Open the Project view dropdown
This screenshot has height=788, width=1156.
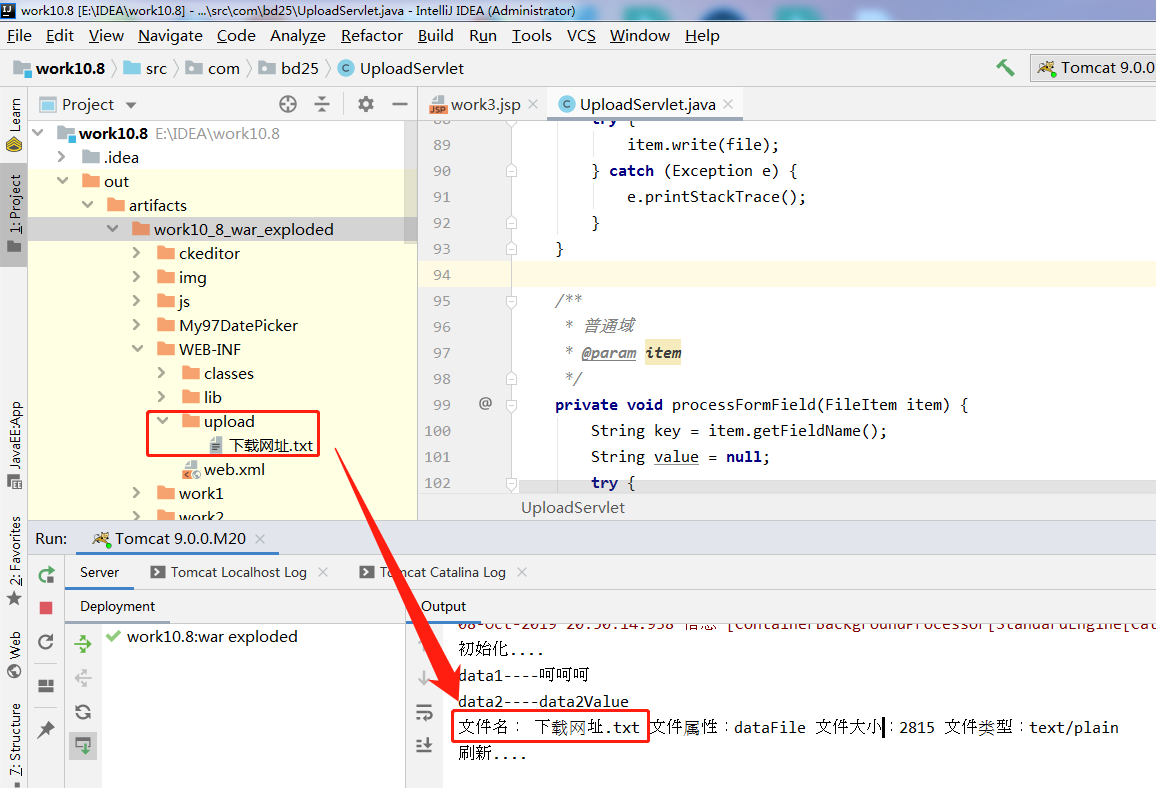coord(131,105)
